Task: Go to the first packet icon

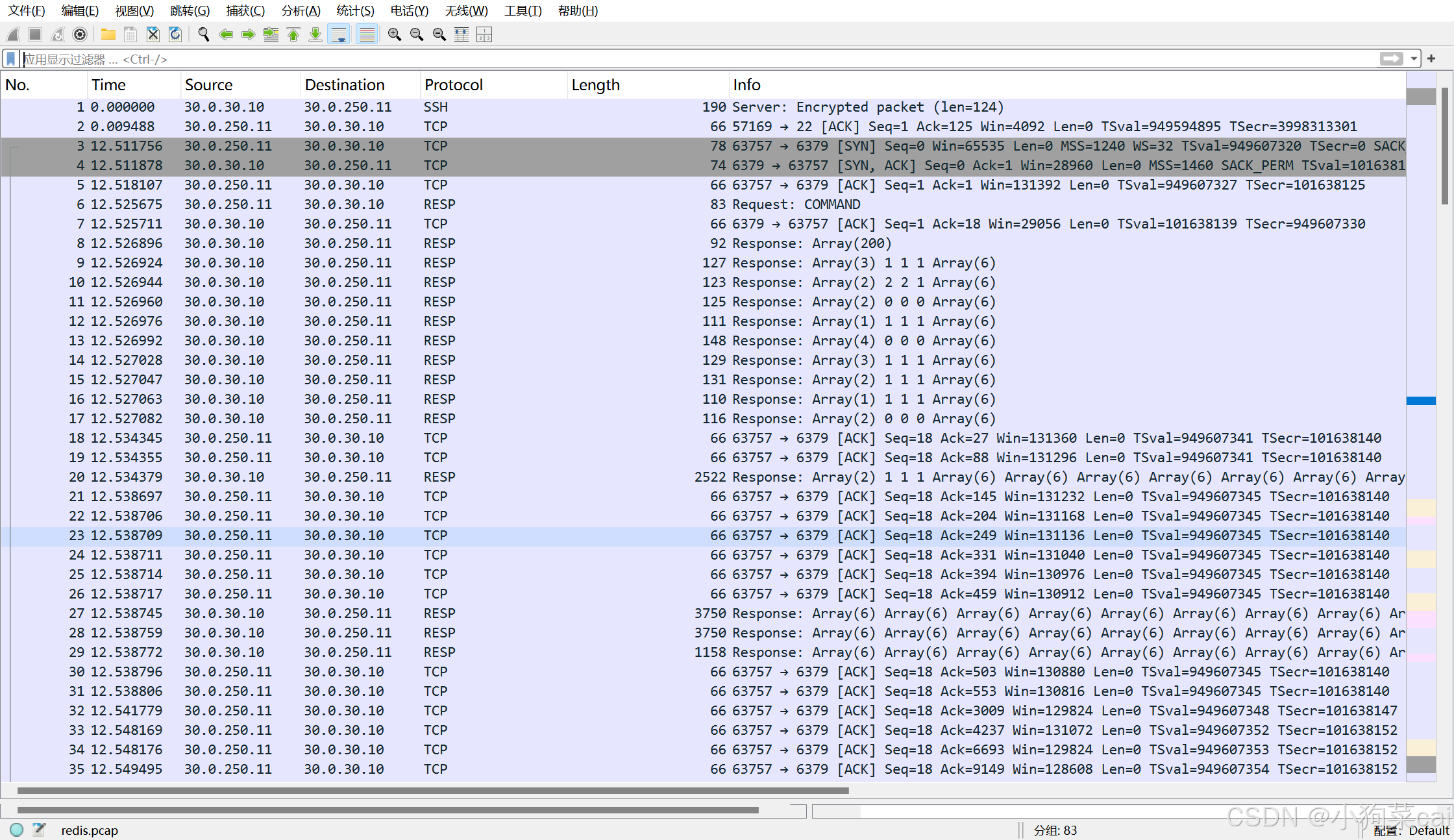Action: tap(293, 34)
